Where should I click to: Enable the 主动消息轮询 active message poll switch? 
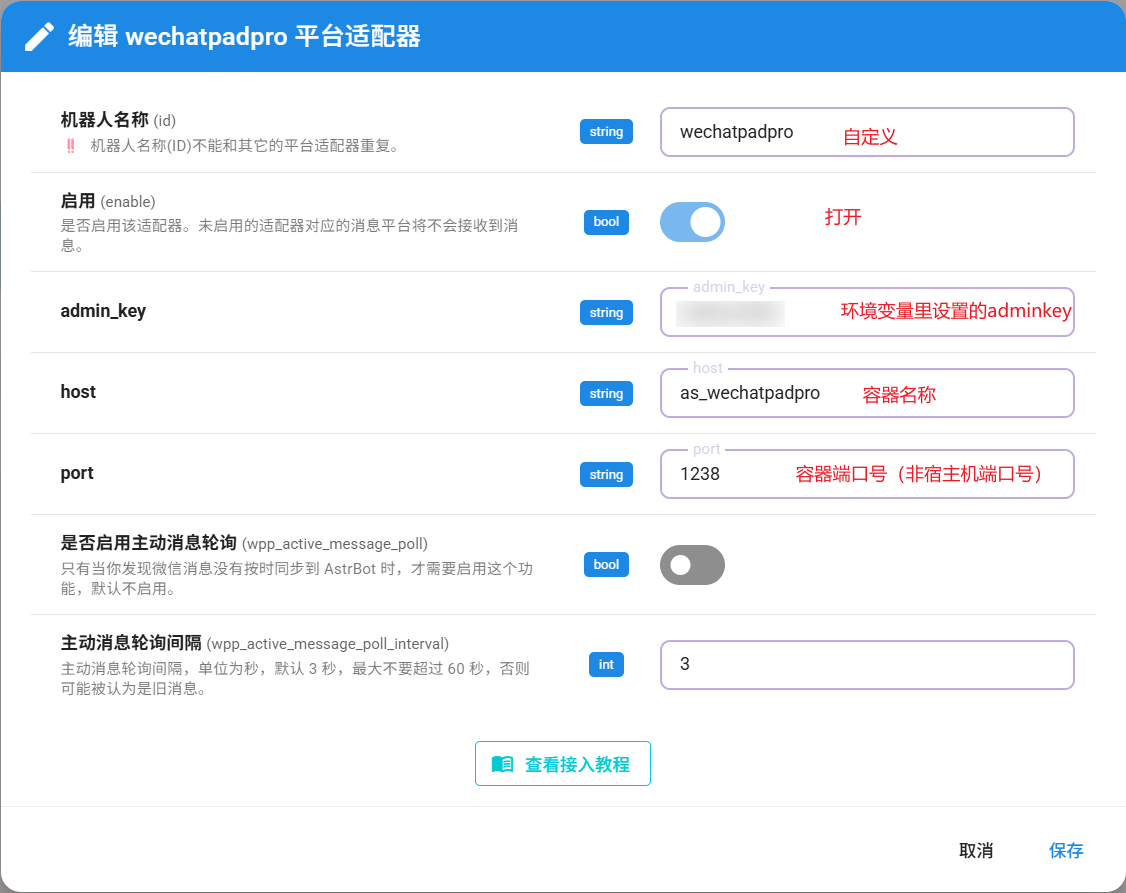point(692,565)
